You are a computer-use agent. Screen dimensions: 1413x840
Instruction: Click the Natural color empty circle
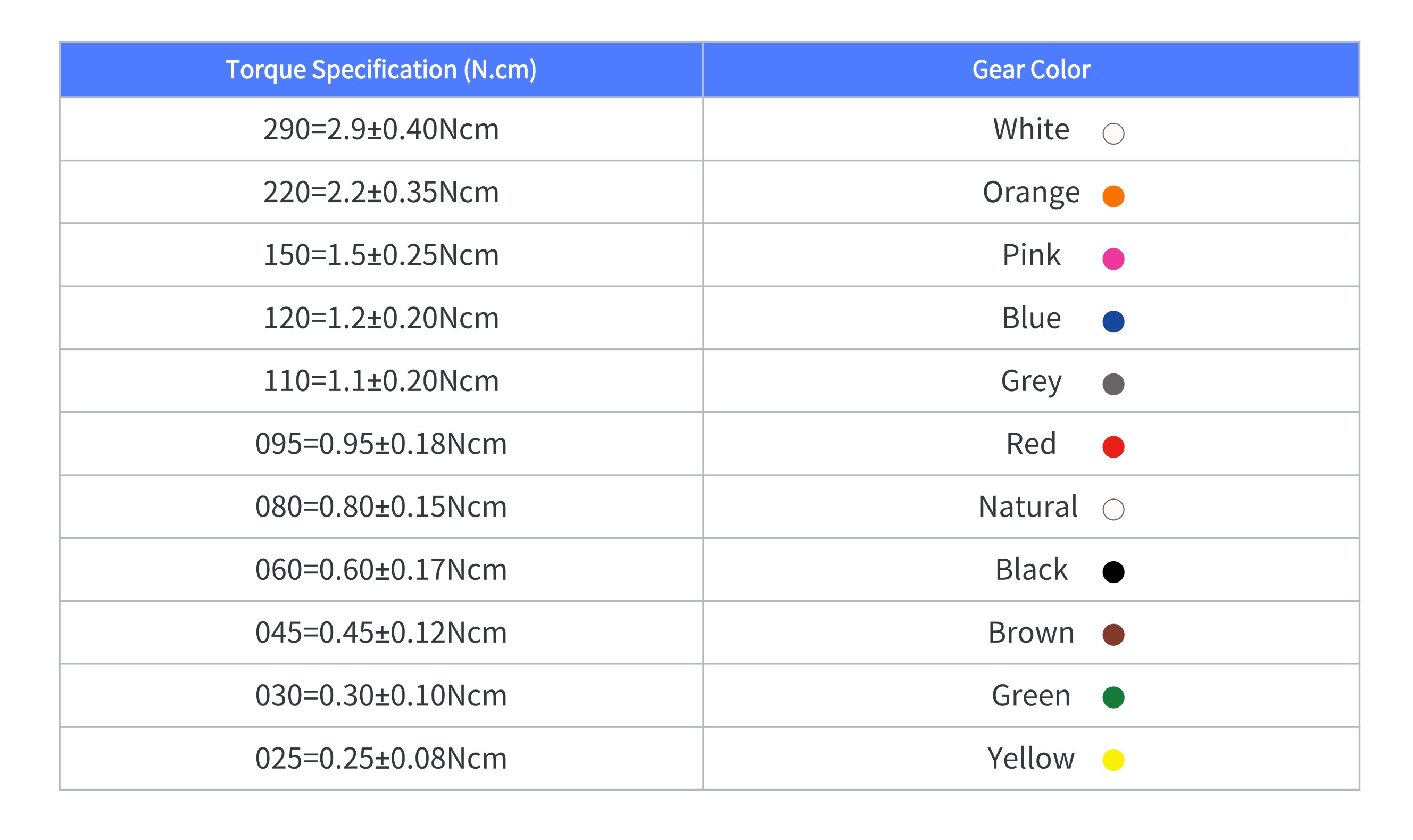coord(1112,510)
